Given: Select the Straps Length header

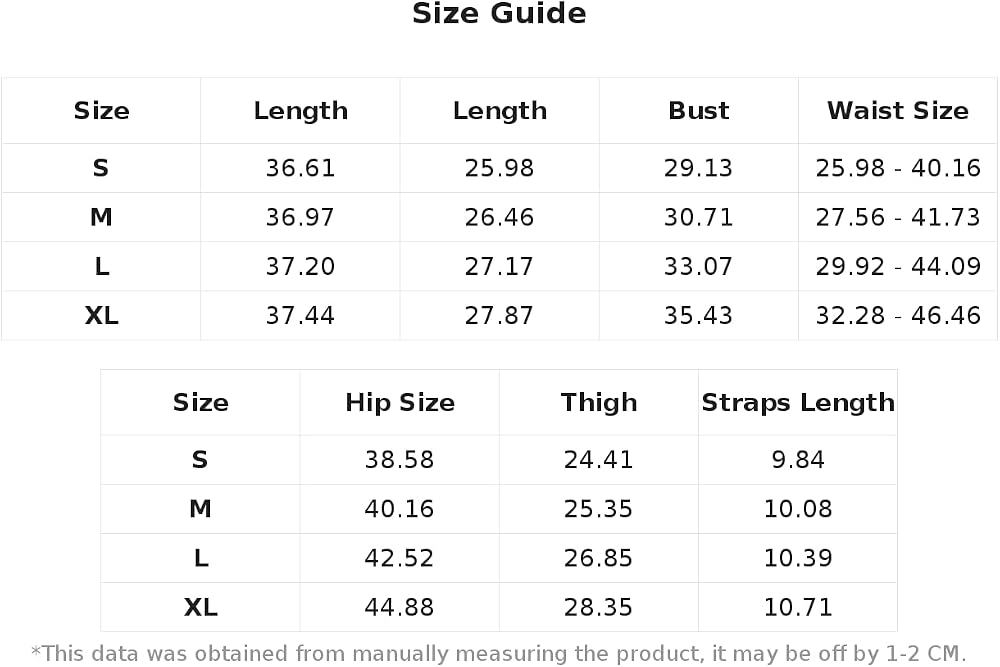Looking at the screenshot, I should pyautogui.click(x=798, y=403).
